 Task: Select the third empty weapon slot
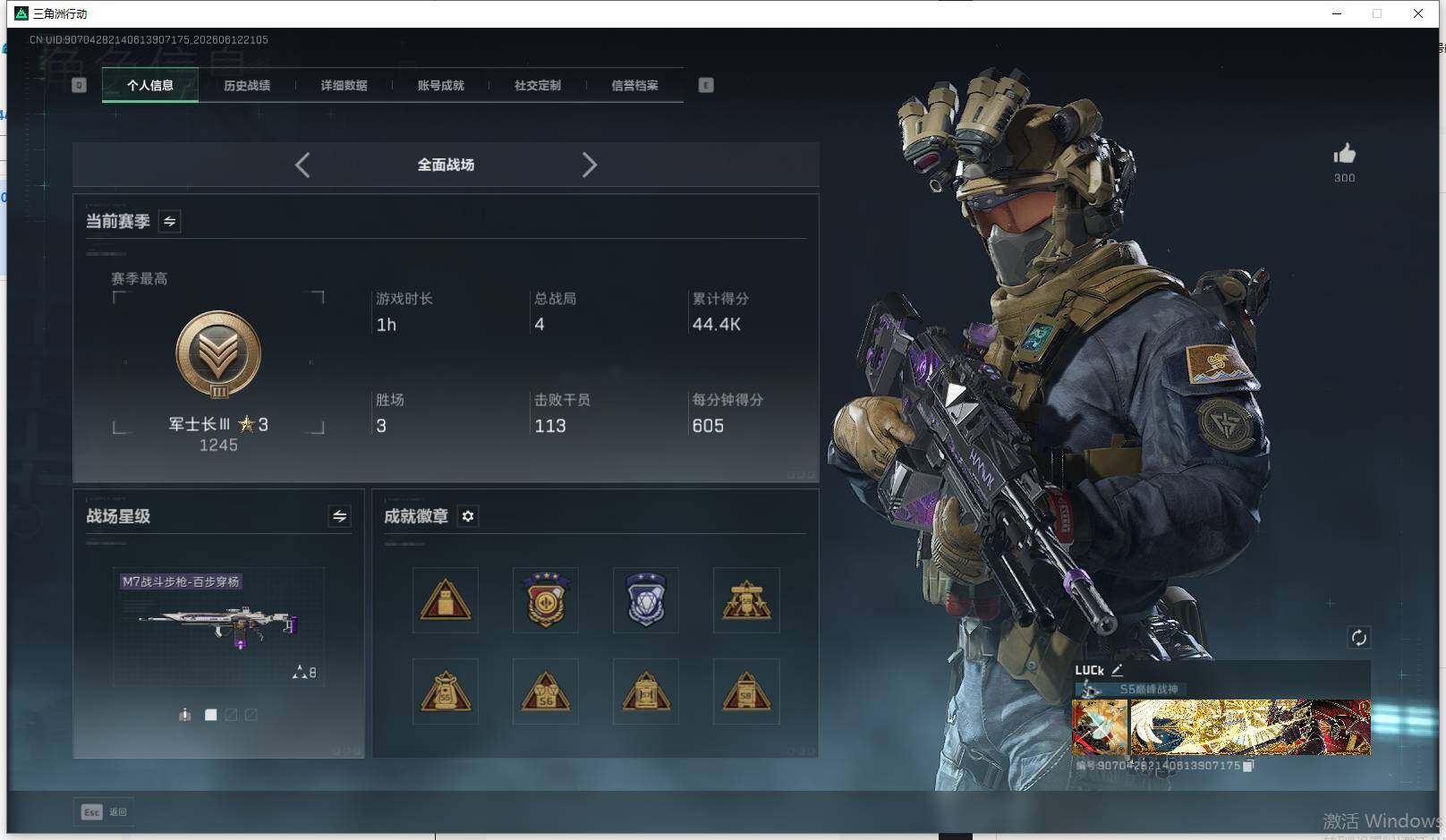tap(231, 715)
